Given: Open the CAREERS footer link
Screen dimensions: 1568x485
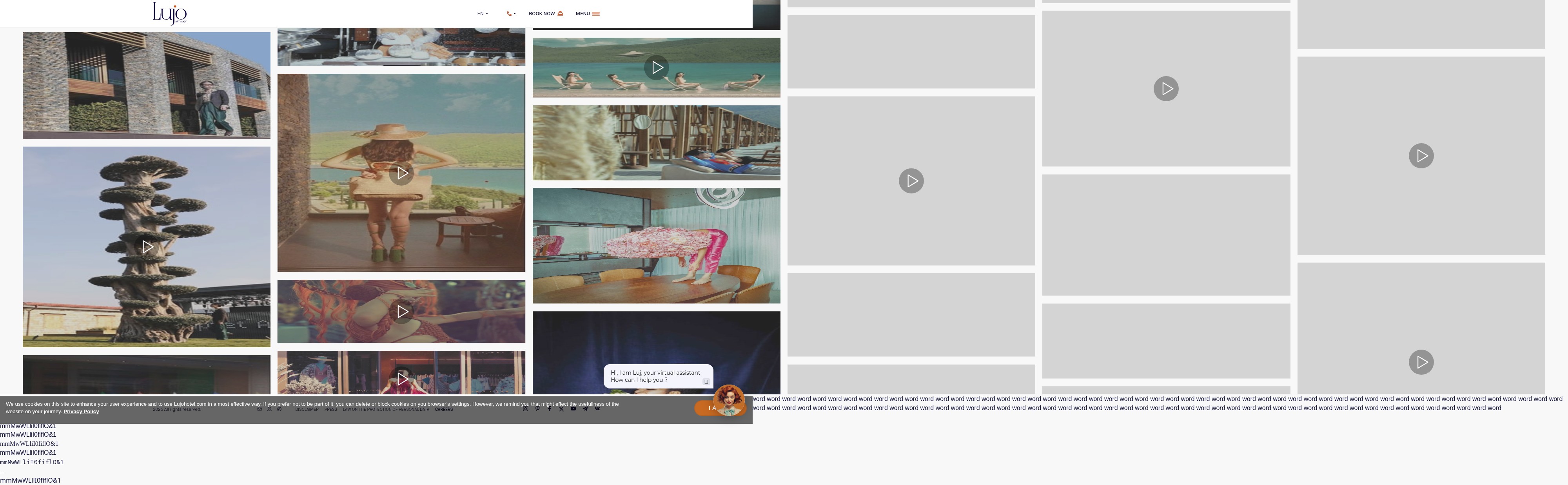Looking at the screenshot, I should [444, 409].
